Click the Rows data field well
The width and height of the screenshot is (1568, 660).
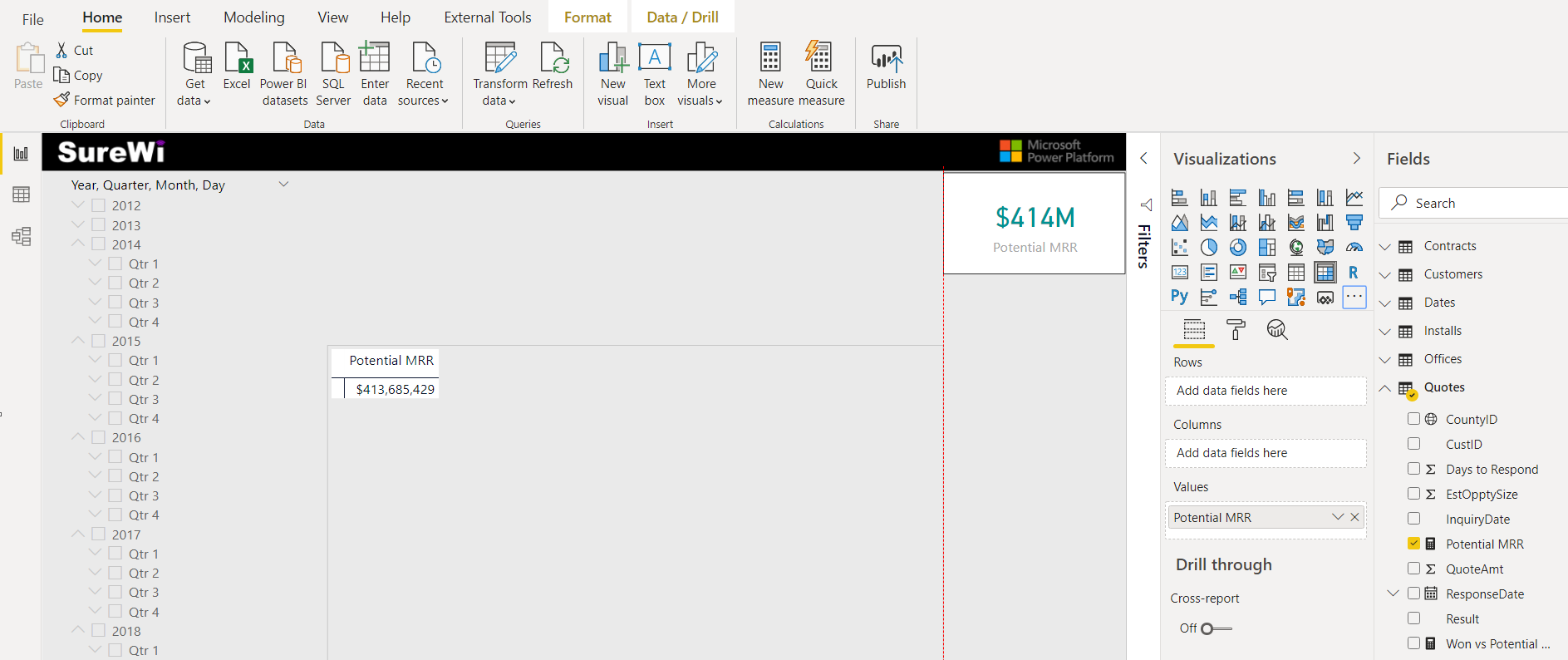pos(1266,391)
